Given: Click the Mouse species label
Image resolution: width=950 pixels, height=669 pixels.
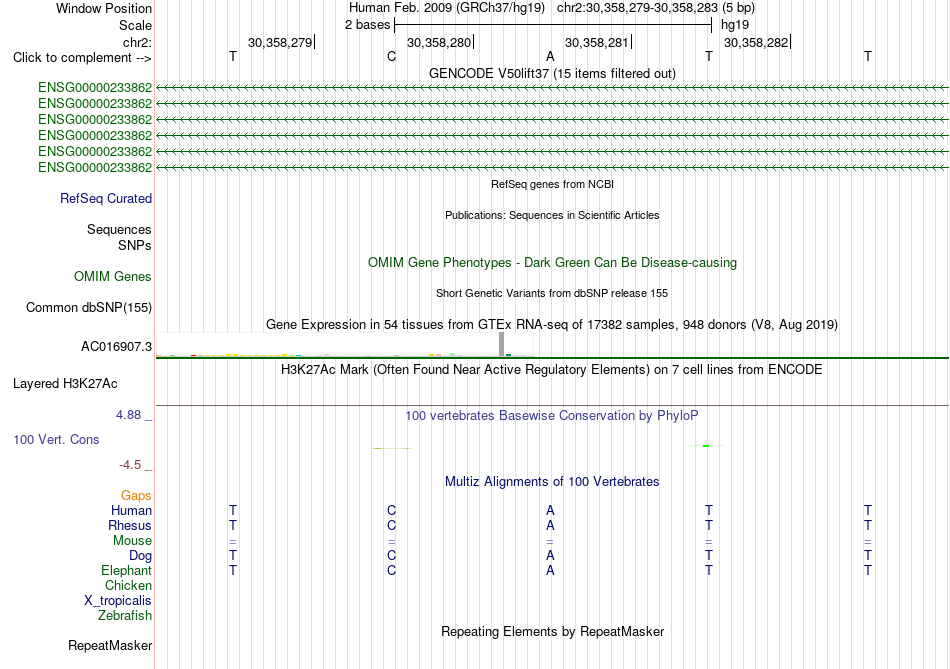Looking at the screenshot, I should click(132, 541).
